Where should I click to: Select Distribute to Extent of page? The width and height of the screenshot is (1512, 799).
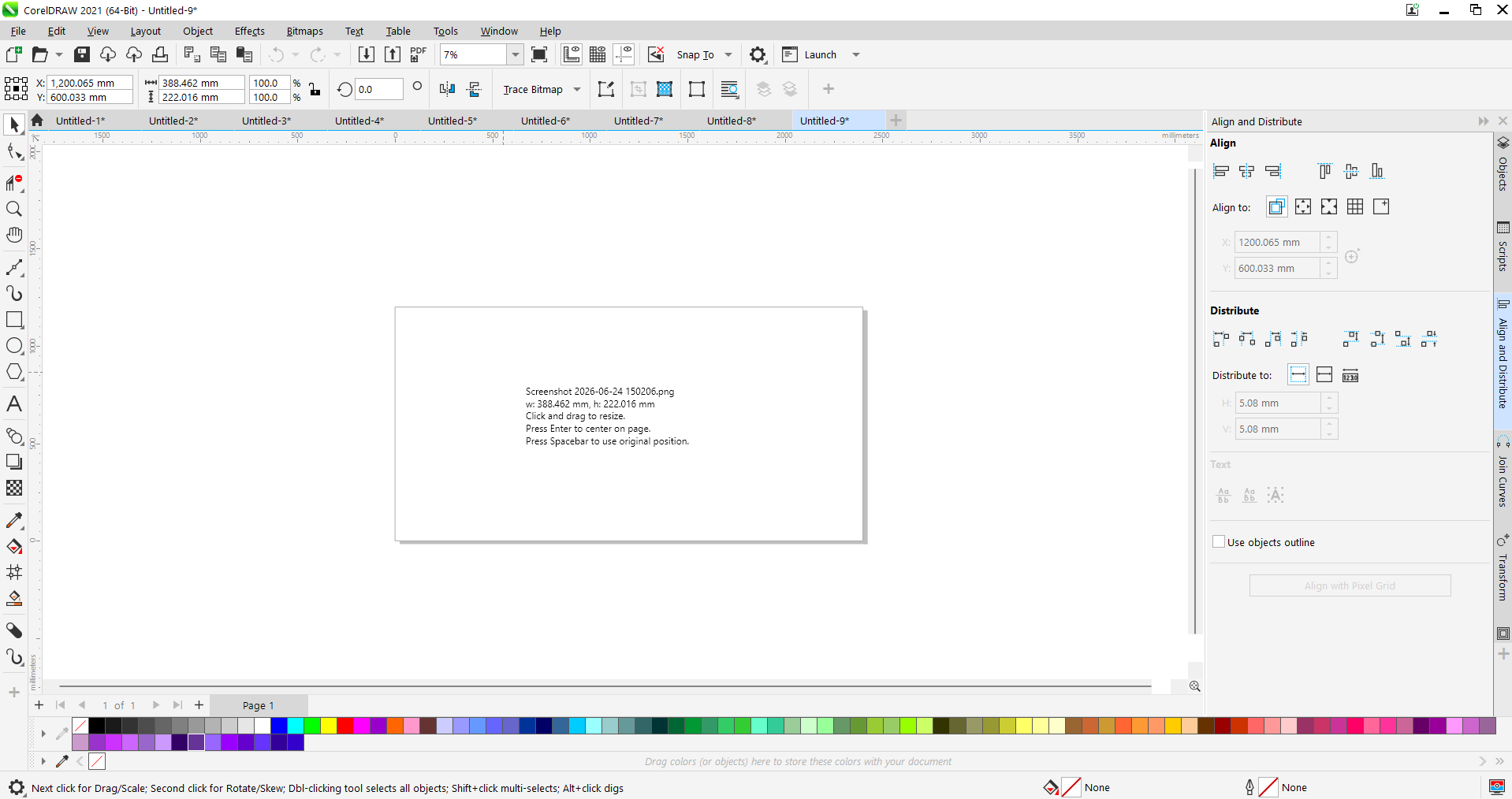(1324, 375)
